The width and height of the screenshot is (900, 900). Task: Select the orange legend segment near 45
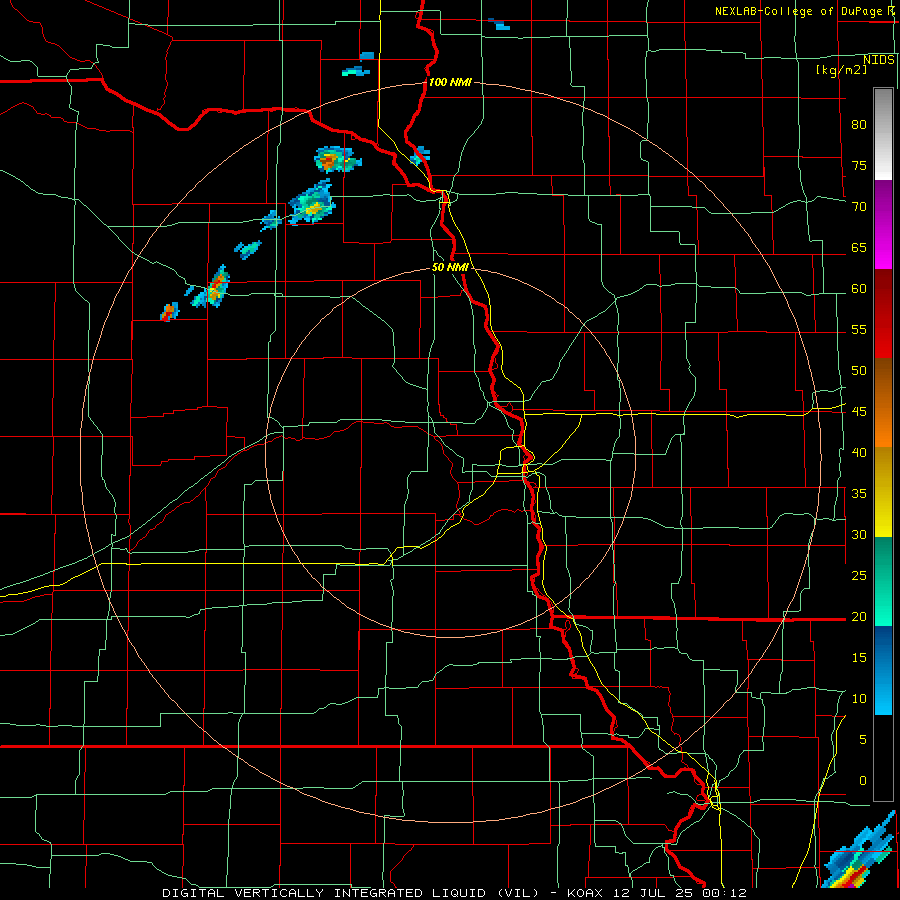[883, 425]
